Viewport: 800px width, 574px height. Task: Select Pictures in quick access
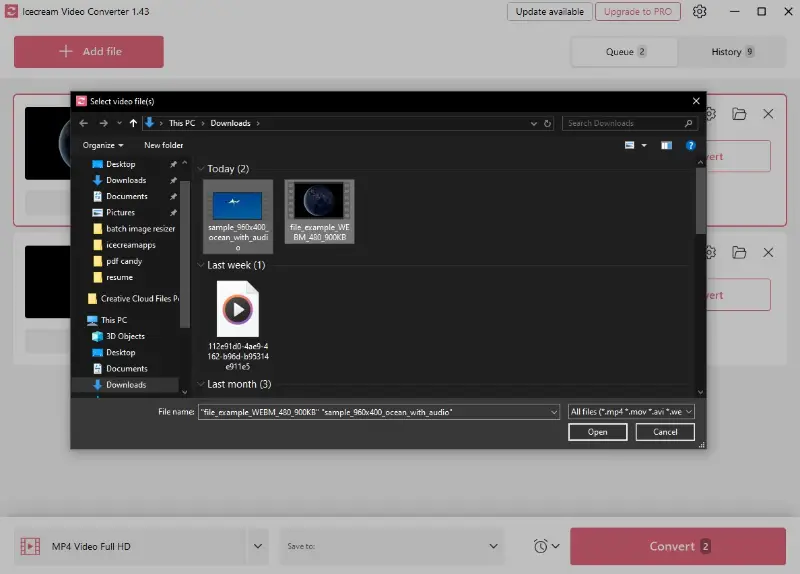pyautogui.click(x=120, y=212)
